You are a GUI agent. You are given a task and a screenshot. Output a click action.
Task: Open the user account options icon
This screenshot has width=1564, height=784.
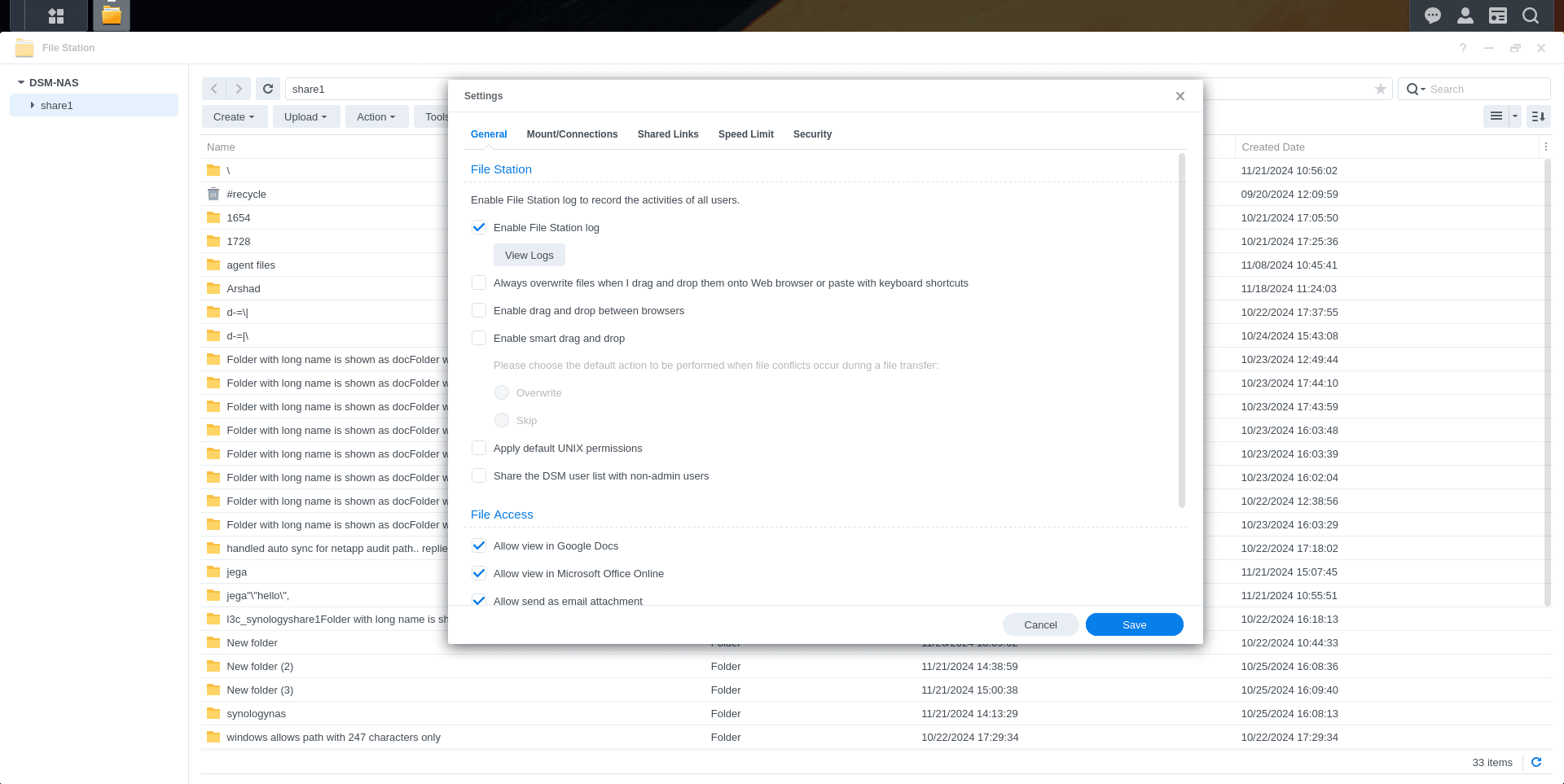1465,15
